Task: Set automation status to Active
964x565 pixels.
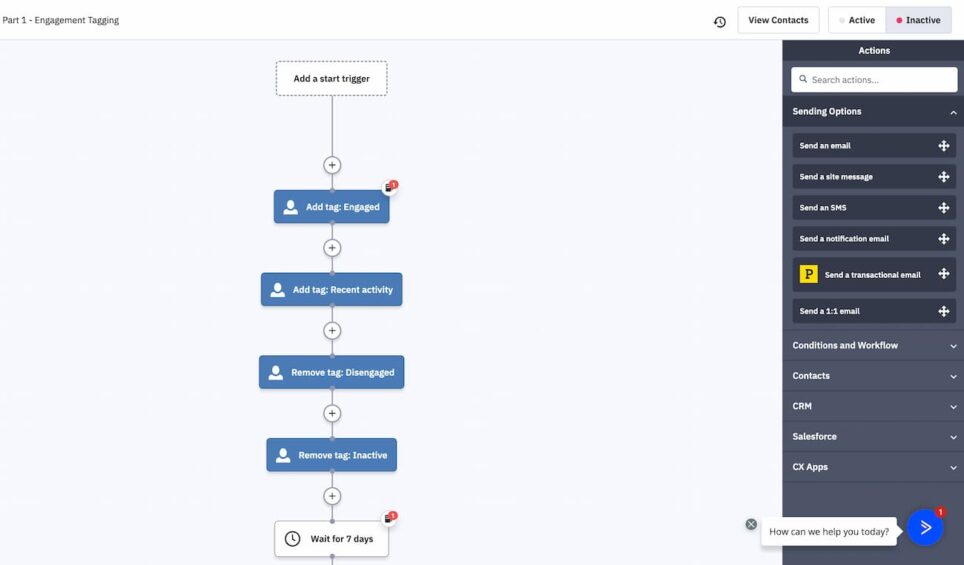Action: tap(857, 20)
